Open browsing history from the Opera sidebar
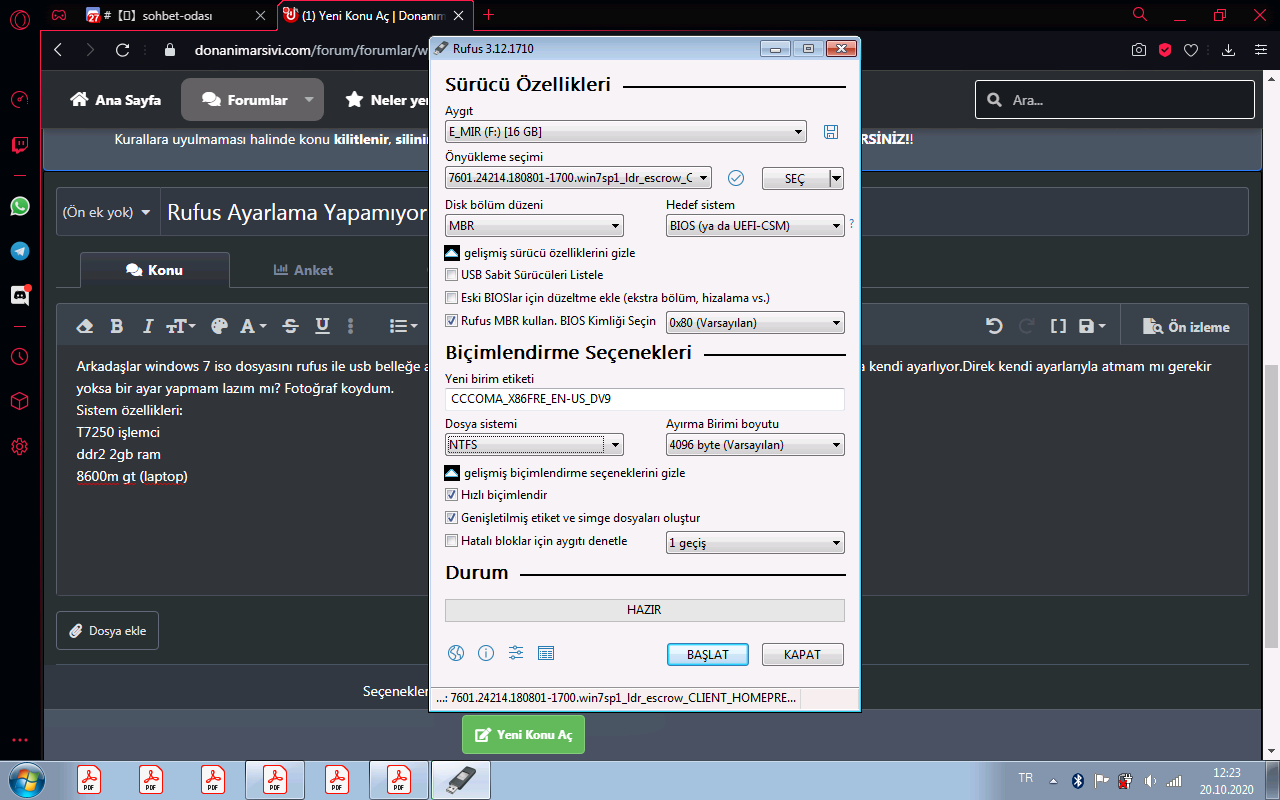This screenshot has width=1280, height=800. [19, 356]
